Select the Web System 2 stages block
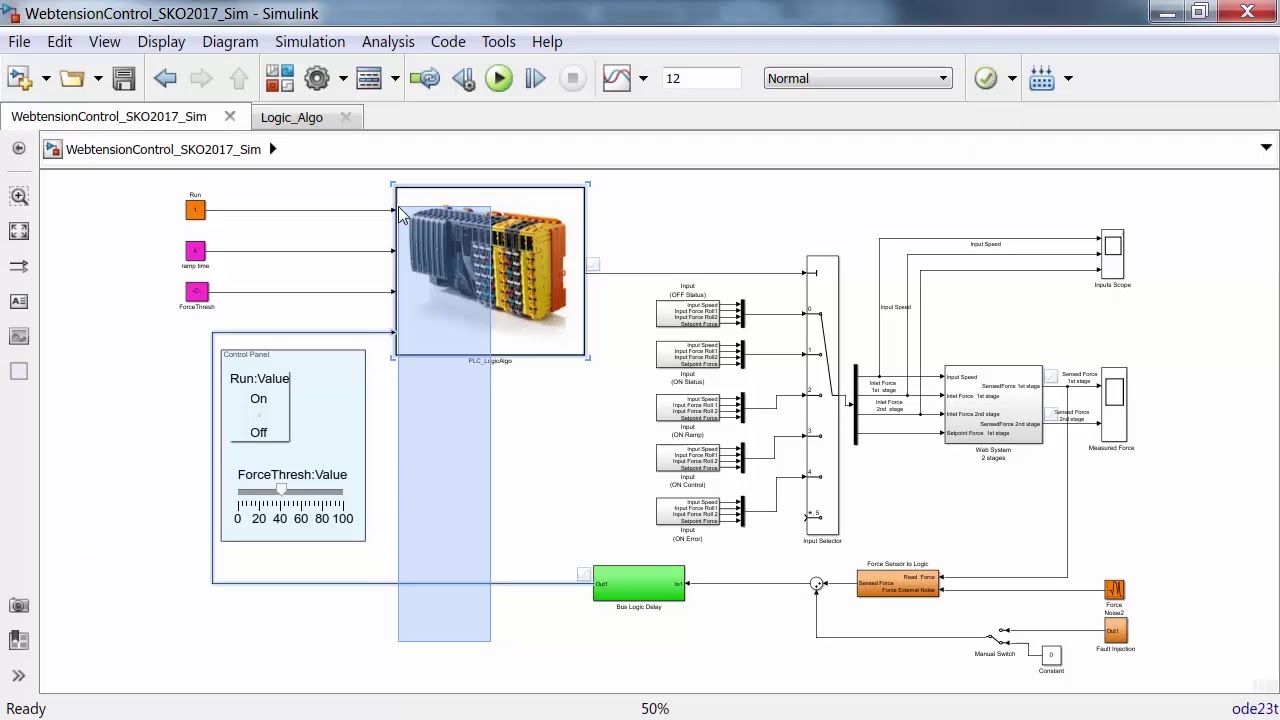The image size is (1280, 720). click(993, 405)
